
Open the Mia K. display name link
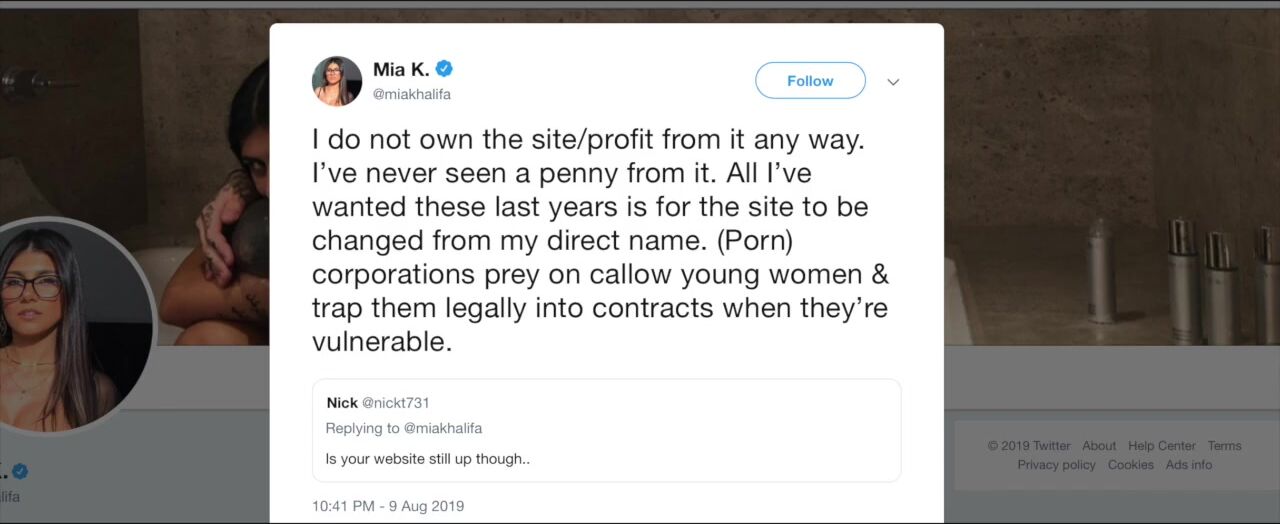400,69
